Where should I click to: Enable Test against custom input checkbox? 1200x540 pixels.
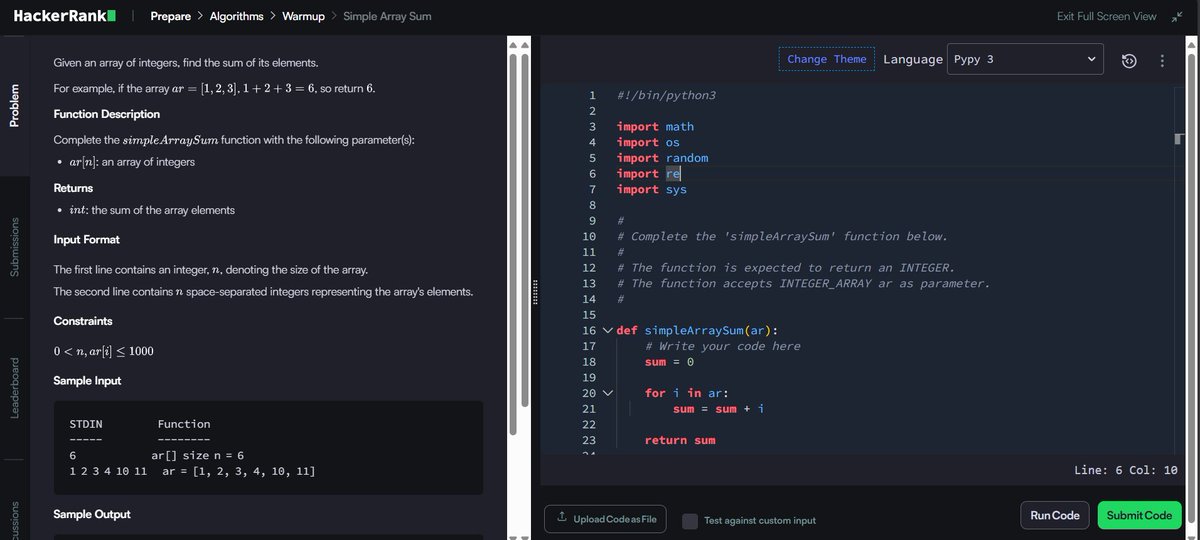coord(690,520)
